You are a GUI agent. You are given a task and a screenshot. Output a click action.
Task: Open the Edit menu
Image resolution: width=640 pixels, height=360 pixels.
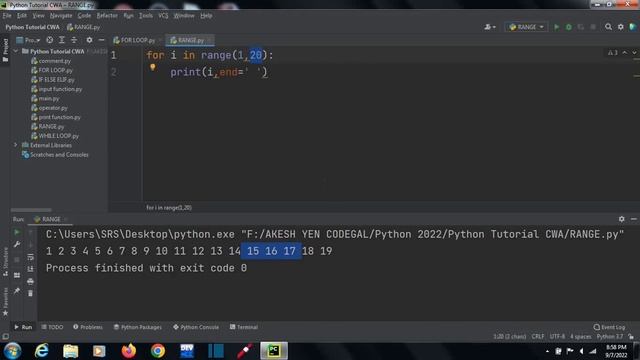pos(22,16)
